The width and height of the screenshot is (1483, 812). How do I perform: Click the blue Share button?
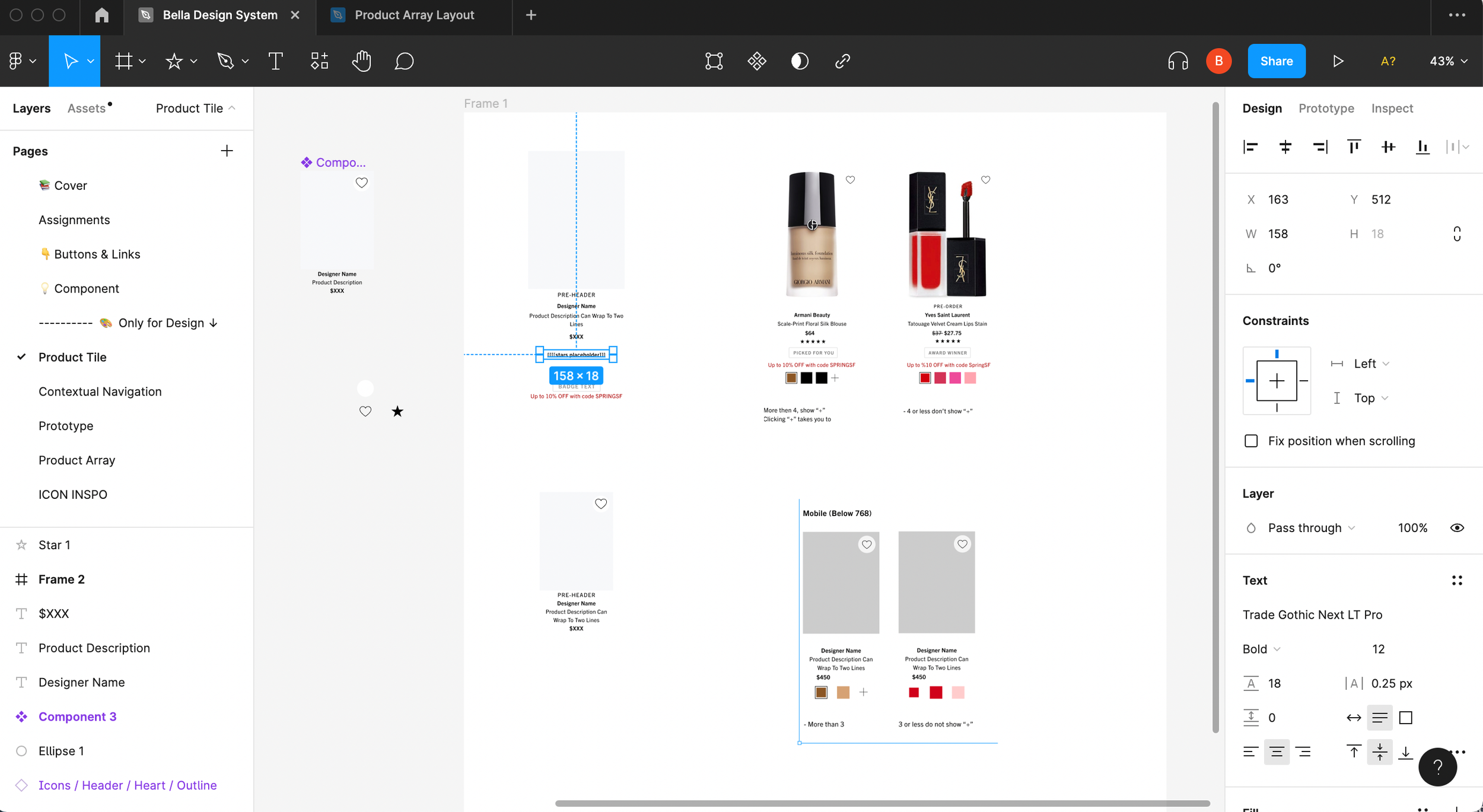[x=1276, y=61]
